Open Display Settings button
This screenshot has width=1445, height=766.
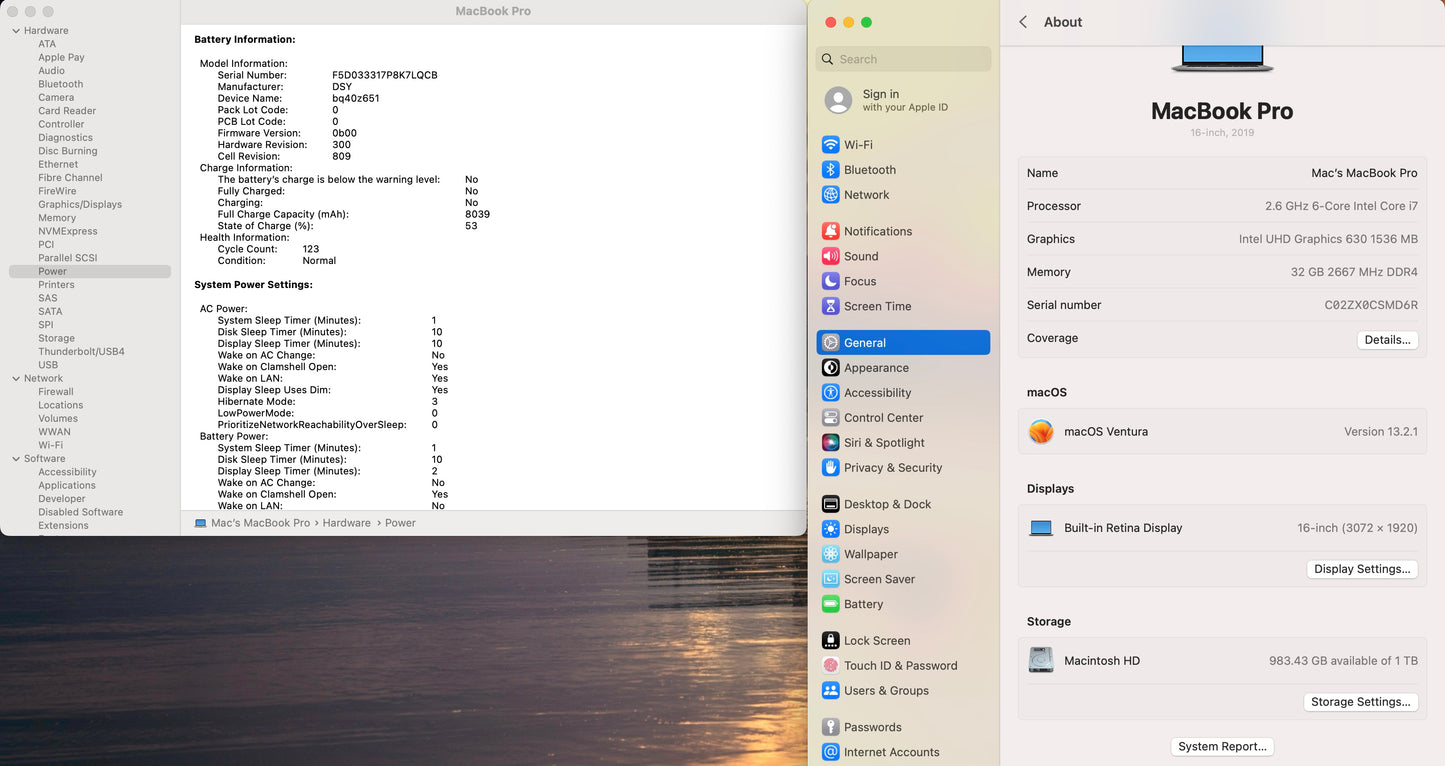pos(1362,569)
